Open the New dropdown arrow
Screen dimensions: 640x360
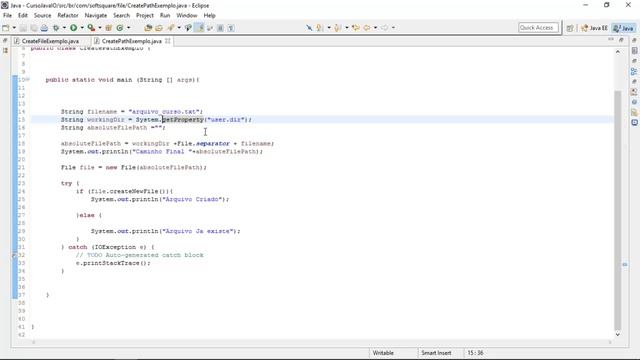coord(14,28)
